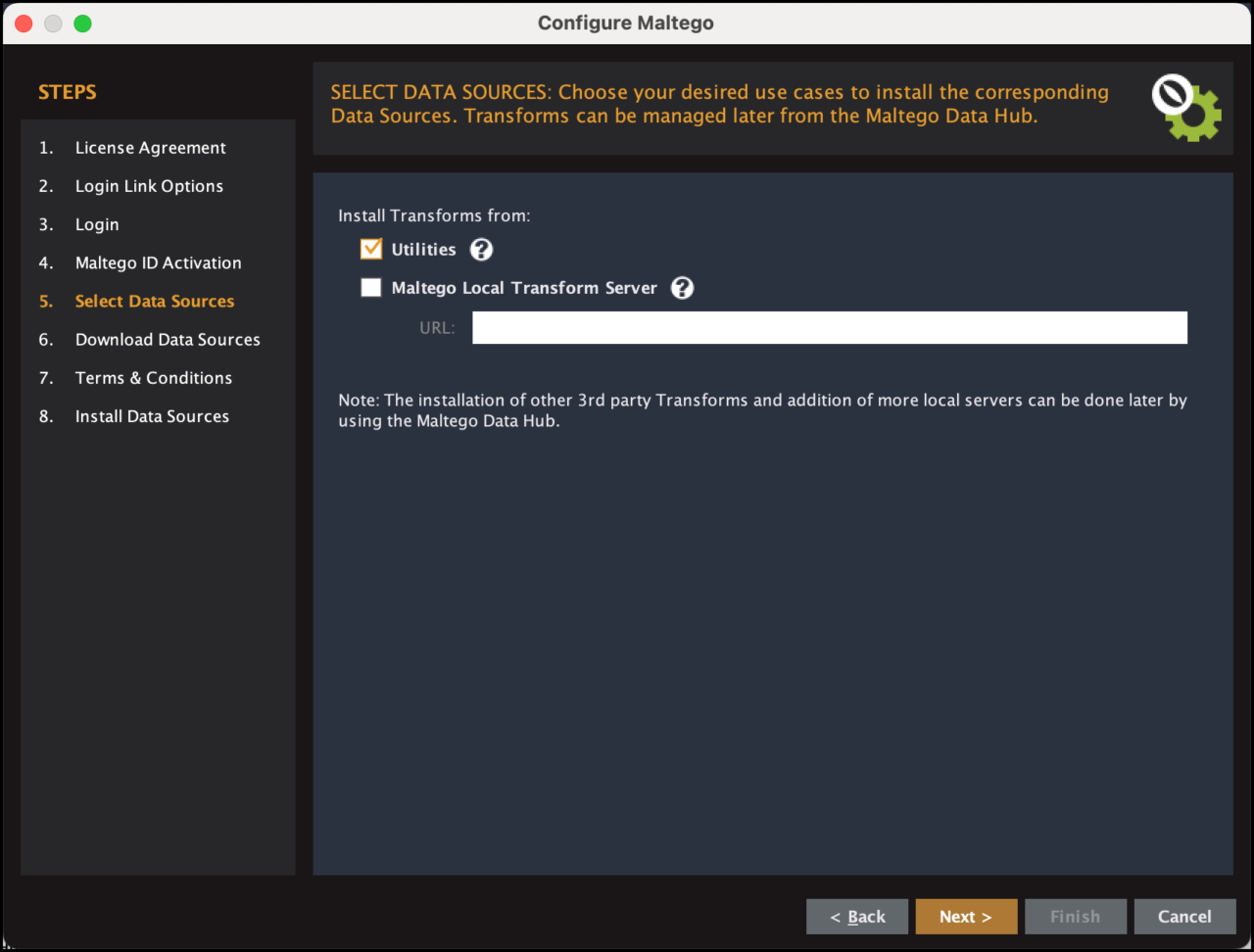Viewport: 1254px width, 952px height.
Task: Click the Terms & Conditions step
Action: pos(154,378)
